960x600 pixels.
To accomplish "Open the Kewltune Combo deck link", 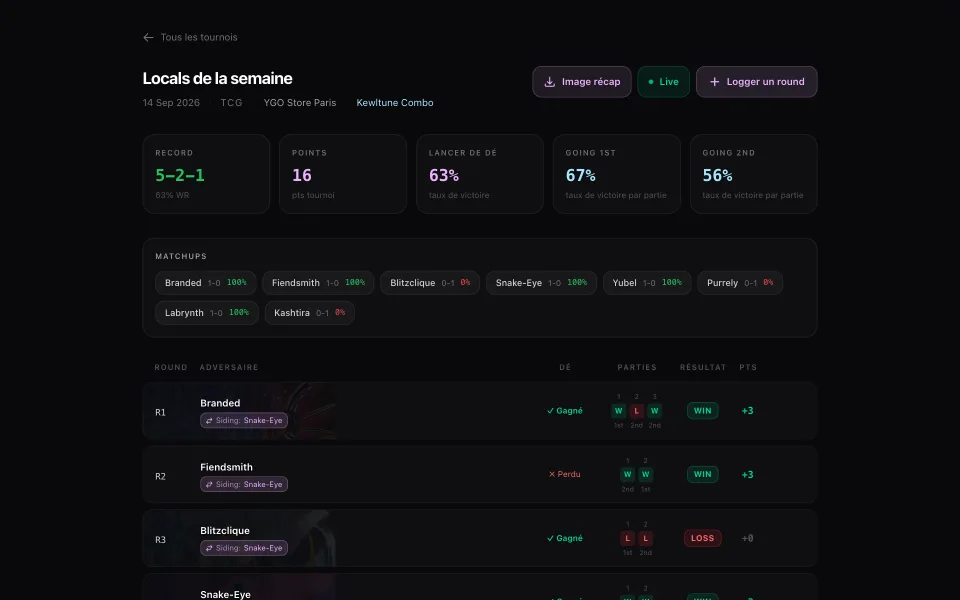I will 395,103.
